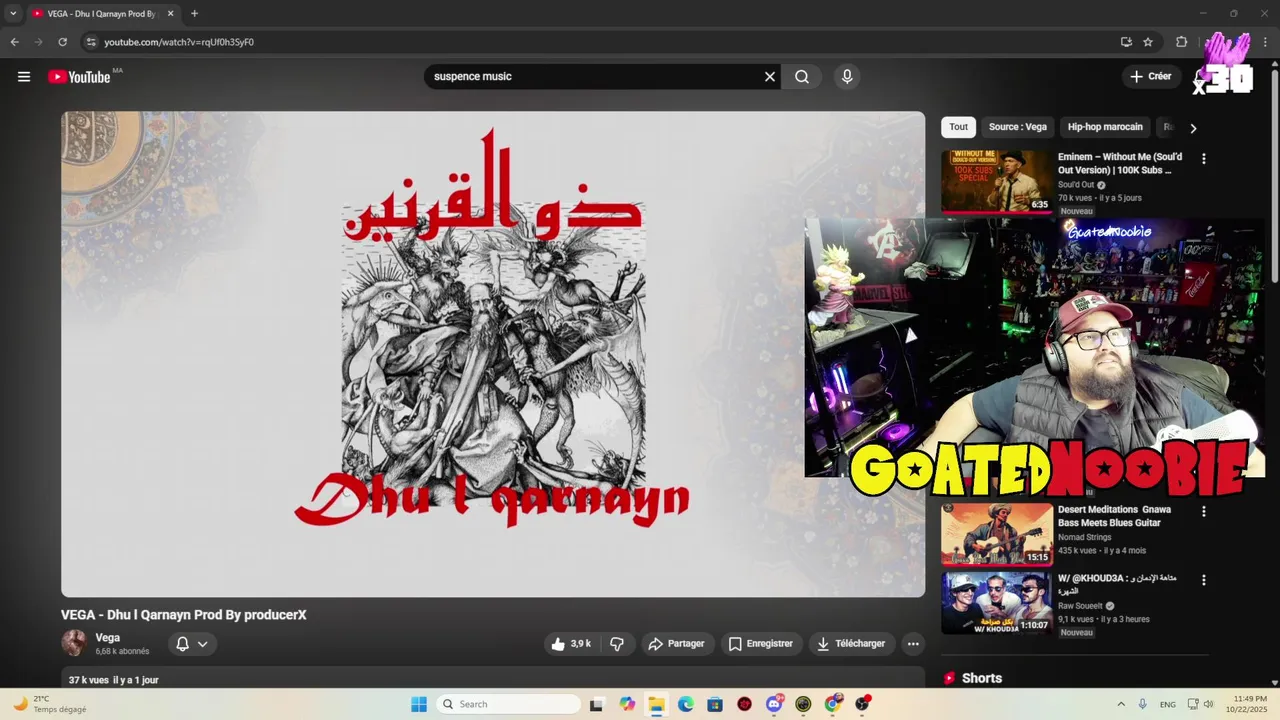1280x720 pixels.
Task: Save video with Enregistrer button
Action: (761, 644)
